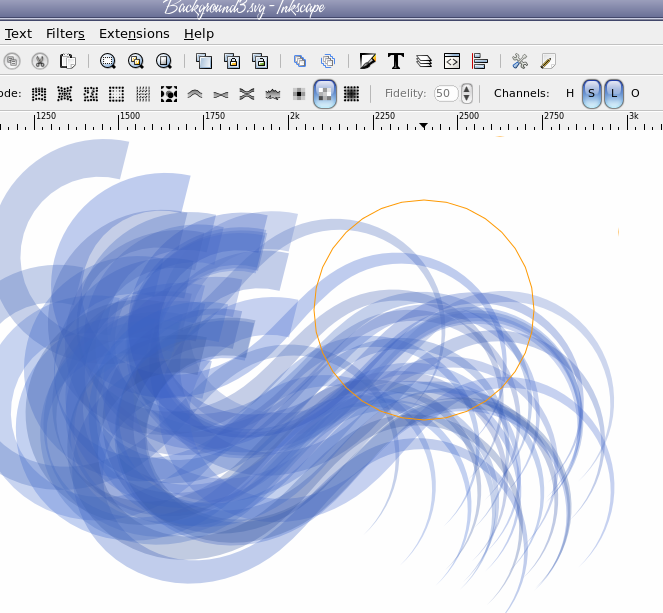The height and width of the screenshot is (613, 663).
Task: Click the Unlink clone icon
Action: (260, 61)
